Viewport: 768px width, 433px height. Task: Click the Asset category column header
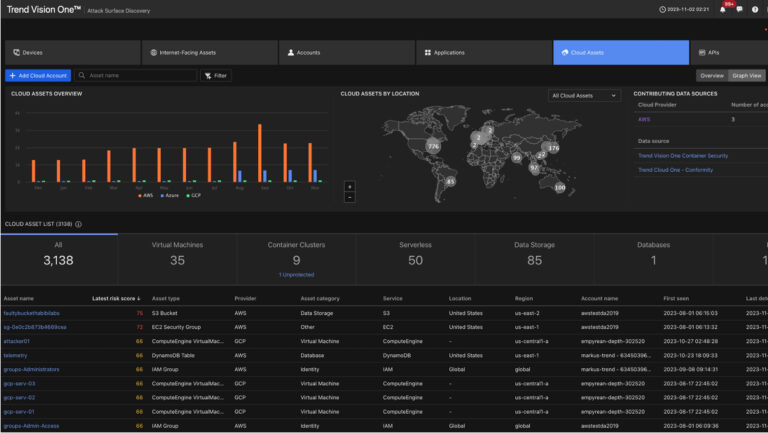320,298
